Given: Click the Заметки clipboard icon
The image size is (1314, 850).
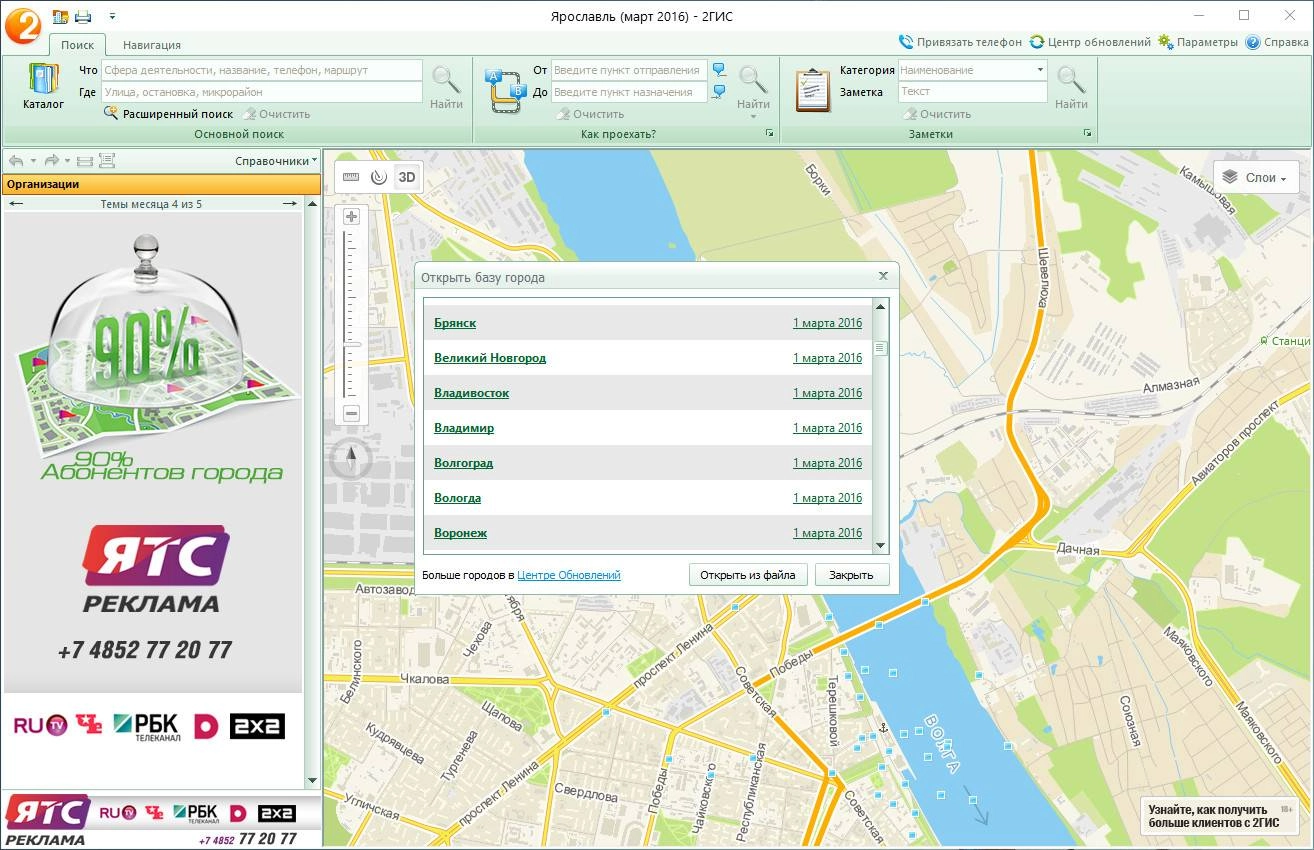Looking at the screenshot, I should pos(813,90).
